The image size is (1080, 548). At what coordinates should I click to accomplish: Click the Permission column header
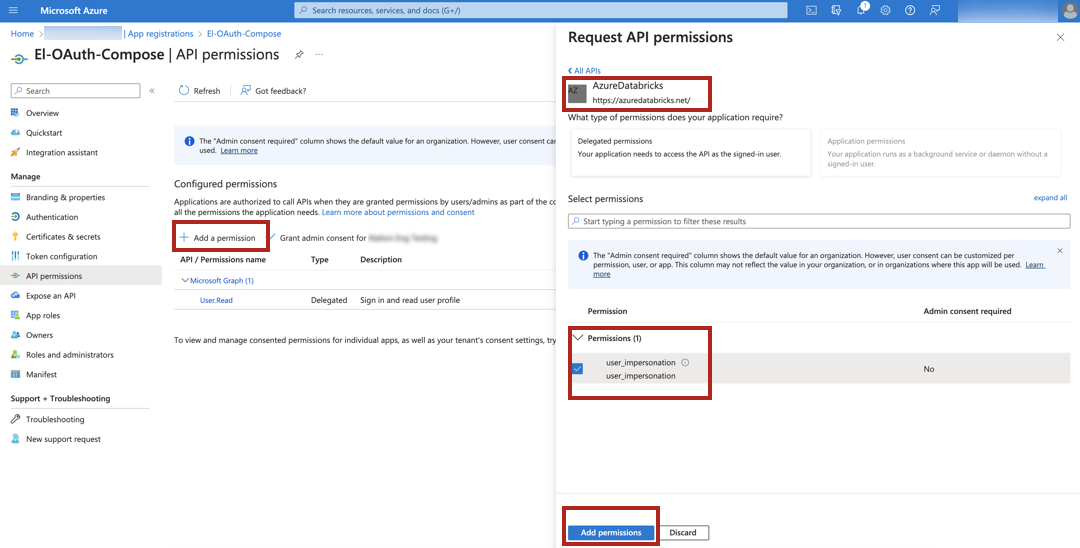coord(608,311)
